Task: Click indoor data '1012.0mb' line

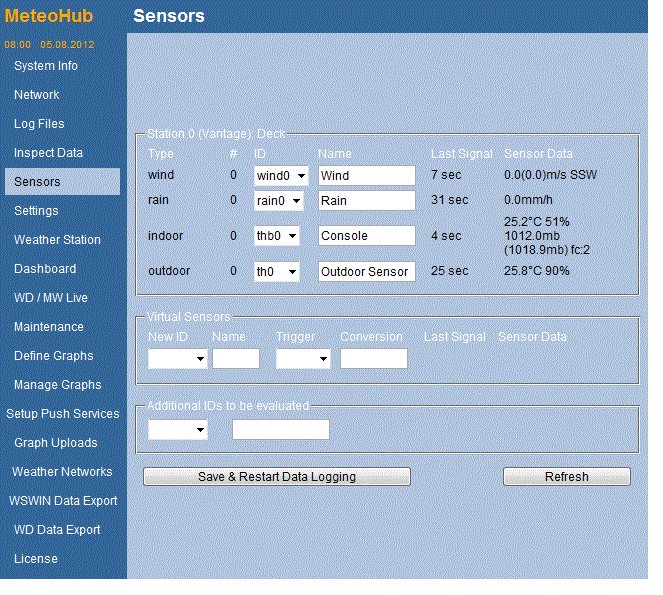Action: pyautogui.click(x=532, y=236)
